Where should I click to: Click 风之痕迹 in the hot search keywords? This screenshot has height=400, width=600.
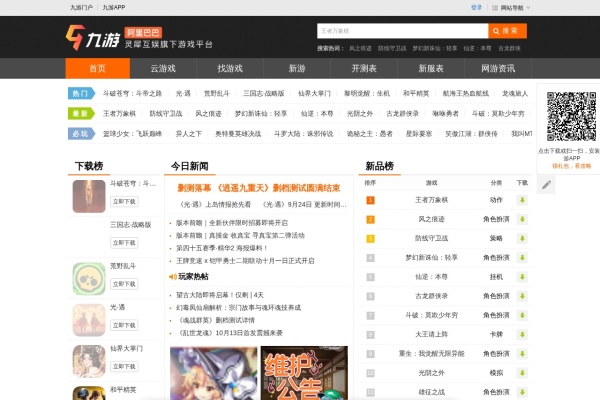tap(360, 48)
